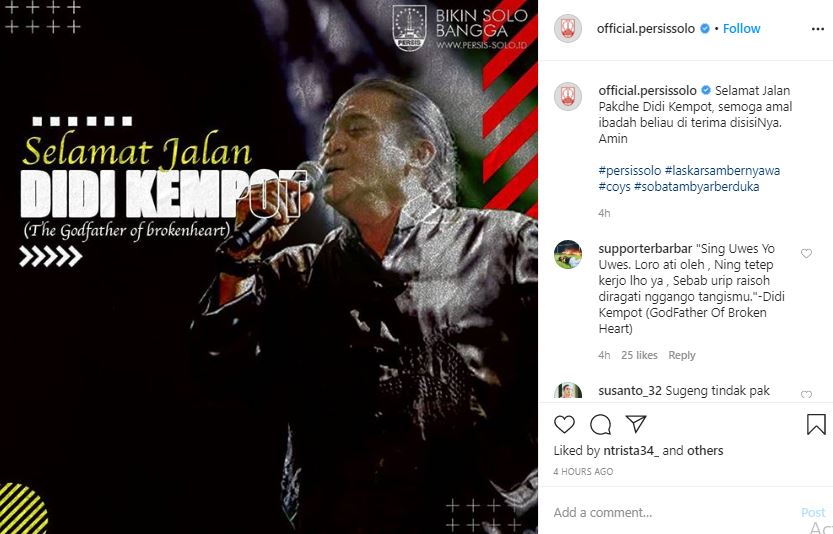
Task: Open comment bubble icon under post
Action: pos(600,424)
